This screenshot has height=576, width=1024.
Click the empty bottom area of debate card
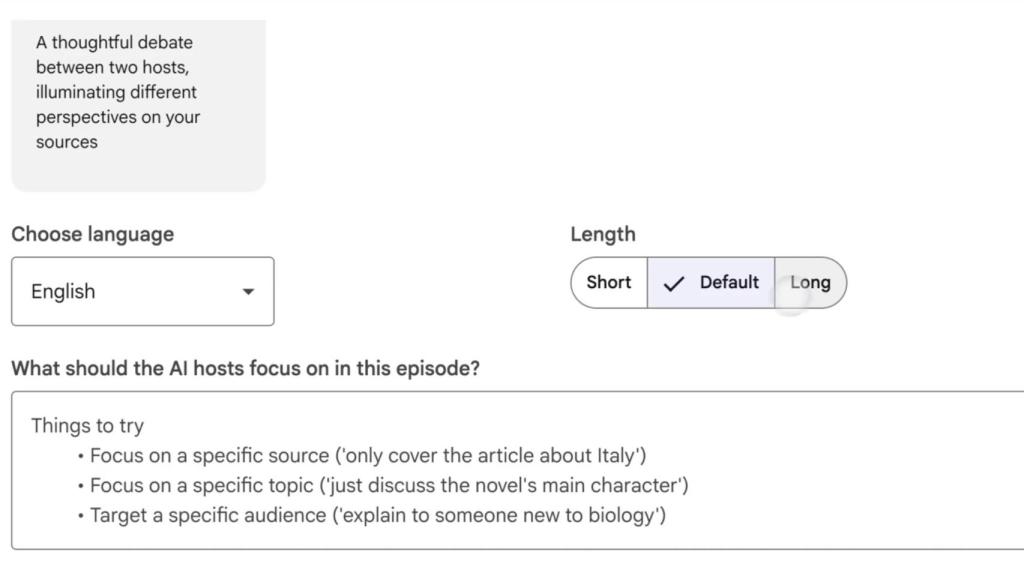[x=138, y=172]
